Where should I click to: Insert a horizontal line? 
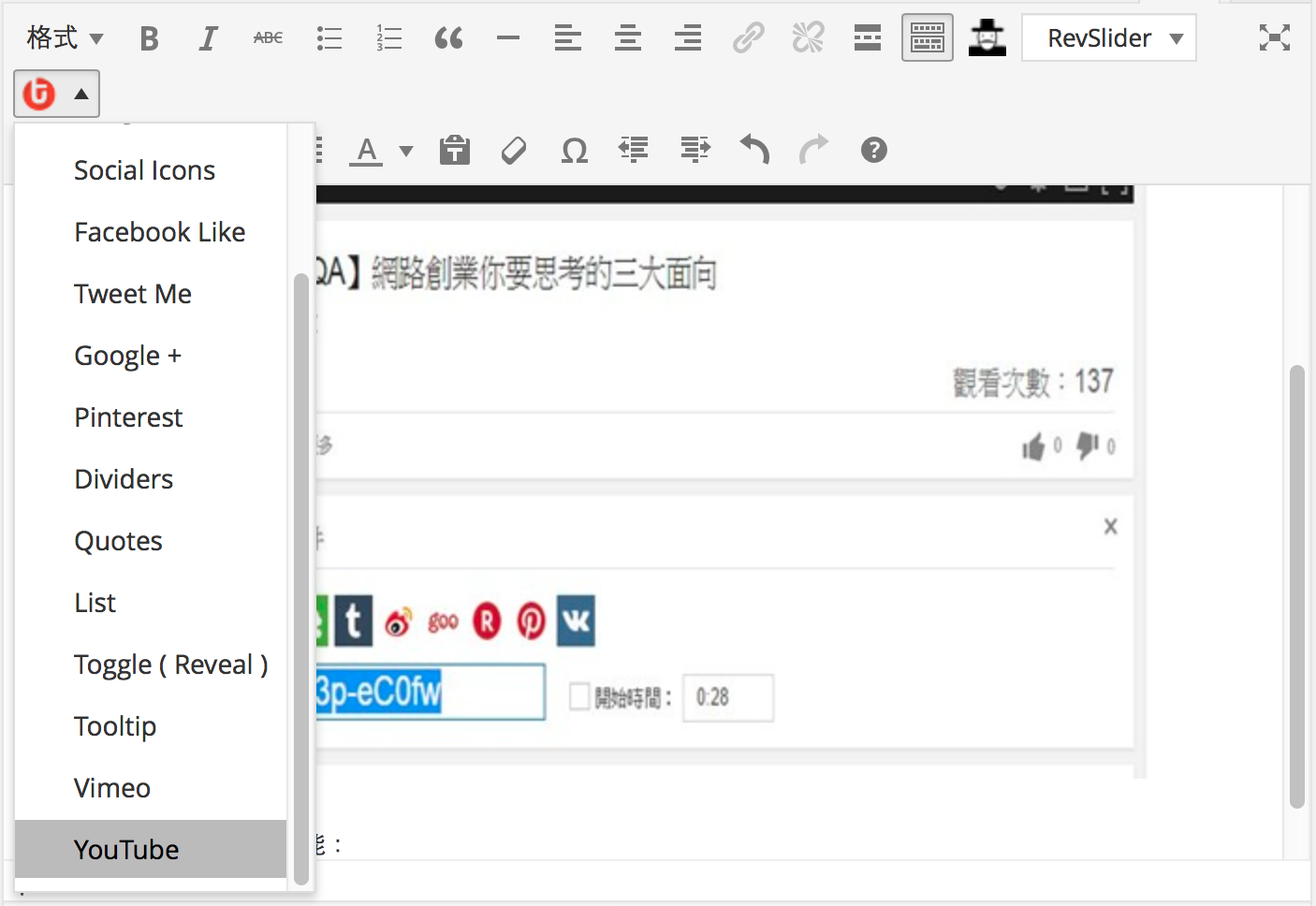pos(508,37)
